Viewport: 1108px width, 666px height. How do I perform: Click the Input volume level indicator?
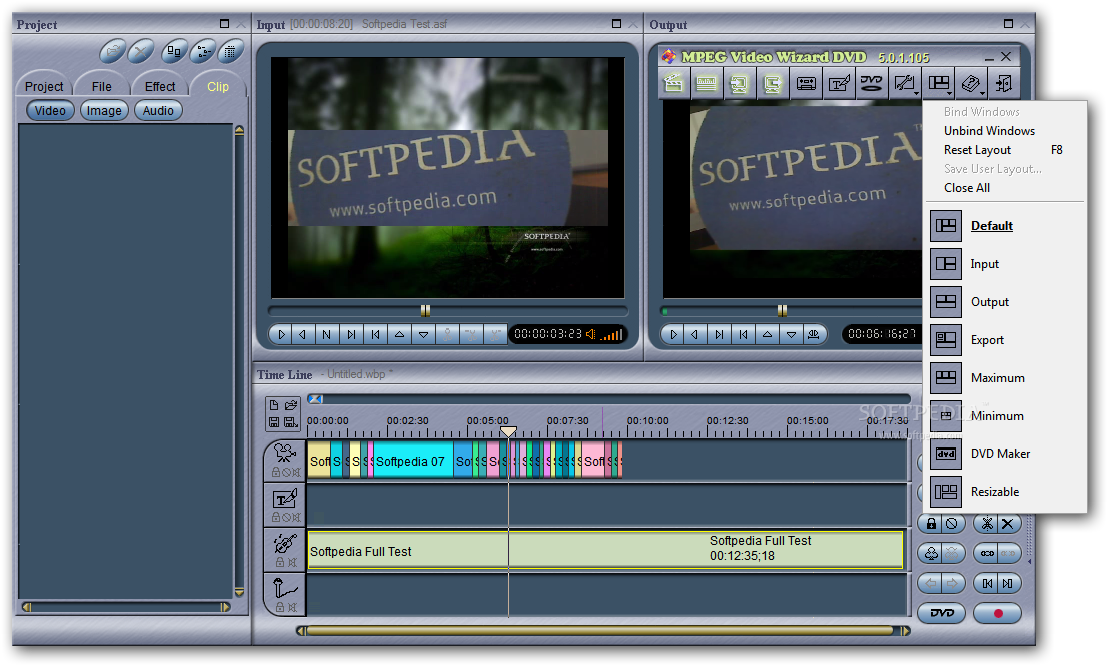click(x=611, y=334)
